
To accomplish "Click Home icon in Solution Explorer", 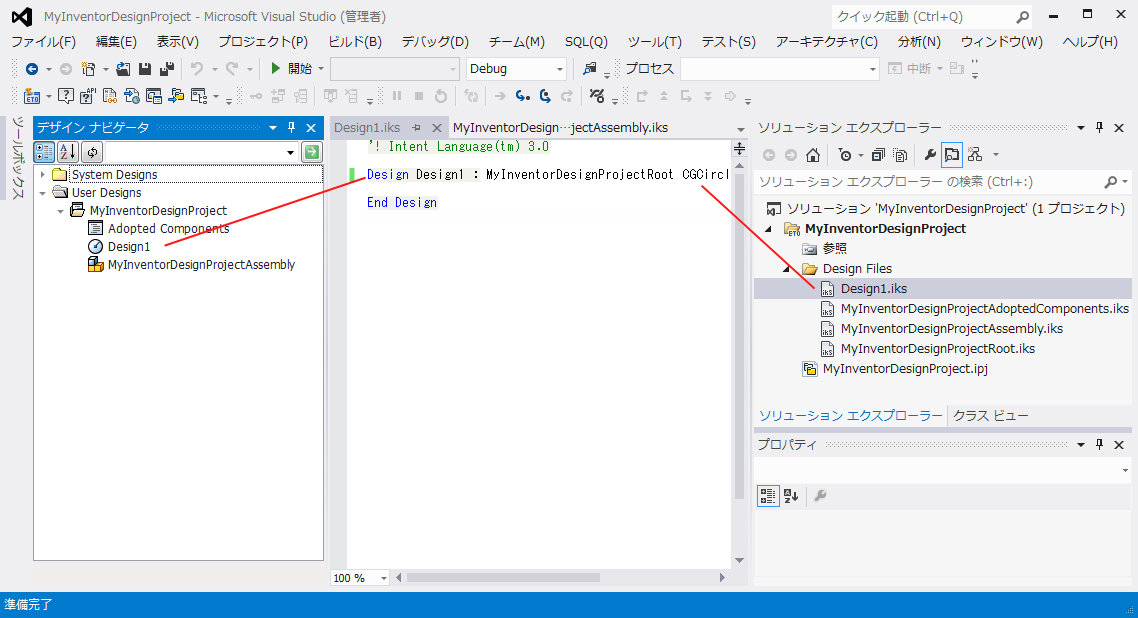I will (813, 154).
